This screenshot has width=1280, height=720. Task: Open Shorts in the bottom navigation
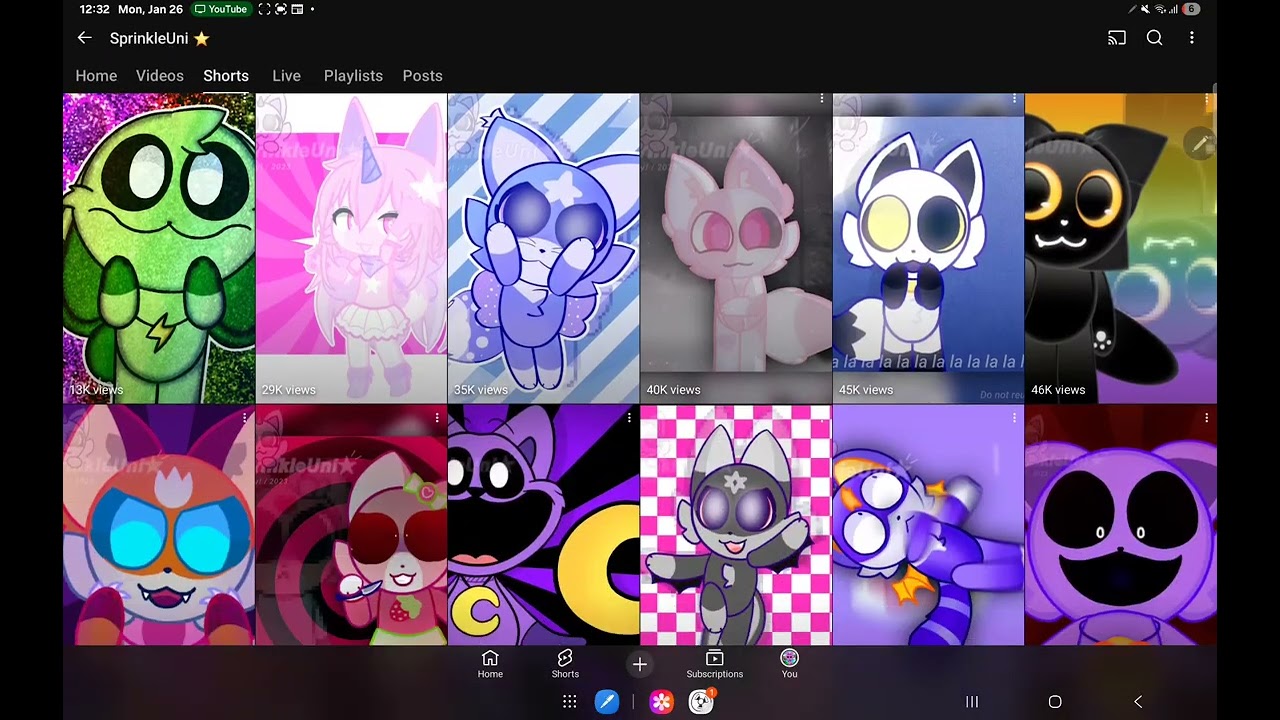565,664
